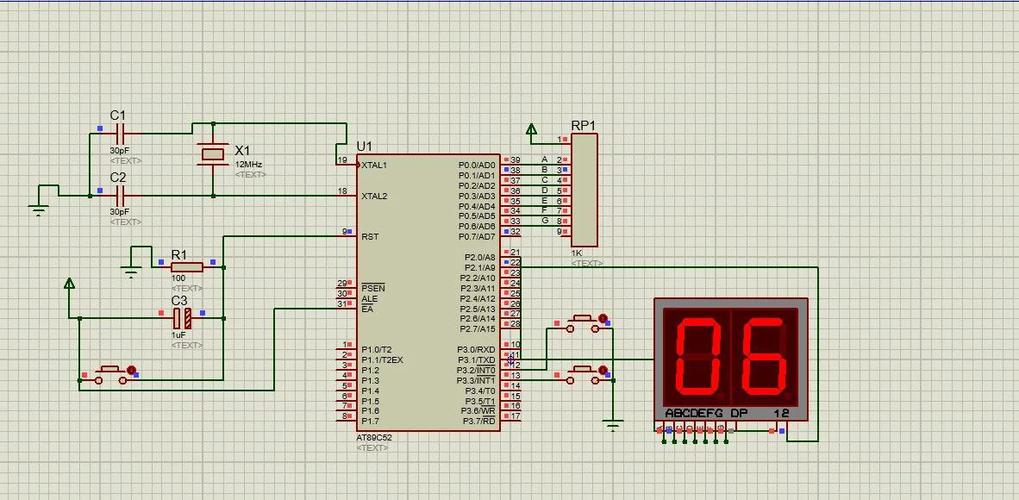
Task: Click the power terminal arrow beside RP1
Action: 532,133
